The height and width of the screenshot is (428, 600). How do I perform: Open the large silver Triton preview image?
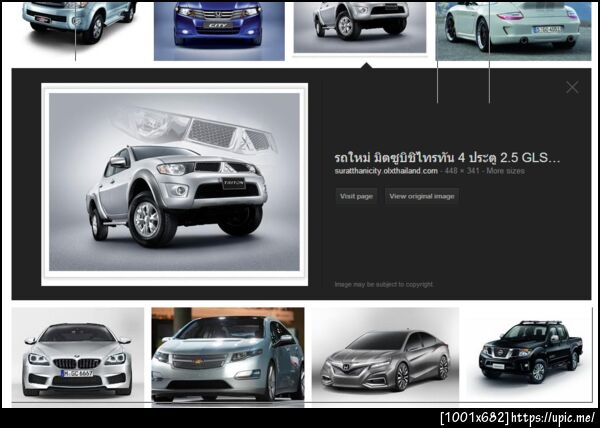174,184
